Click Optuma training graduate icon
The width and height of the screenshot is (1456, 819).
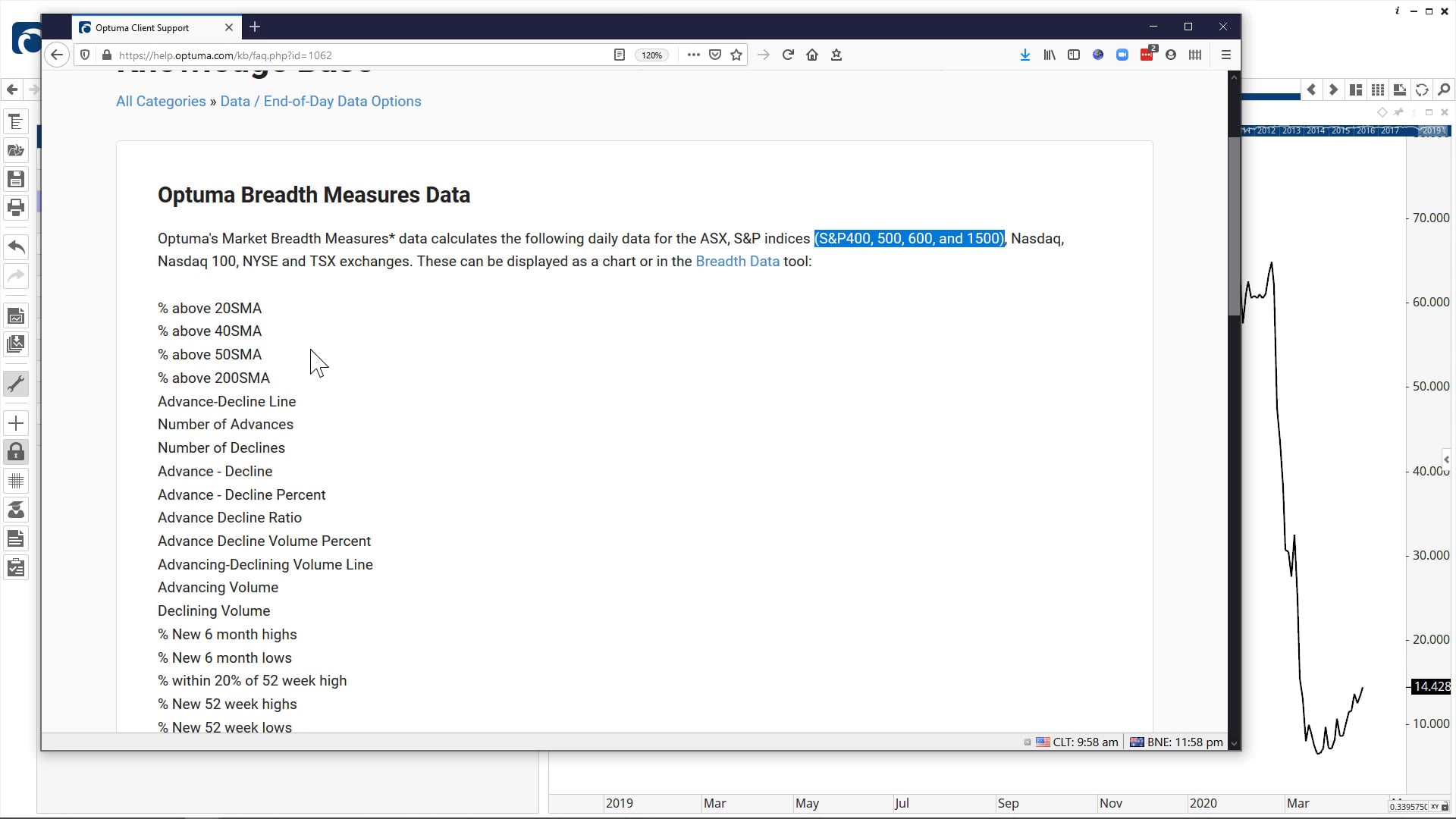pos(16,510)
